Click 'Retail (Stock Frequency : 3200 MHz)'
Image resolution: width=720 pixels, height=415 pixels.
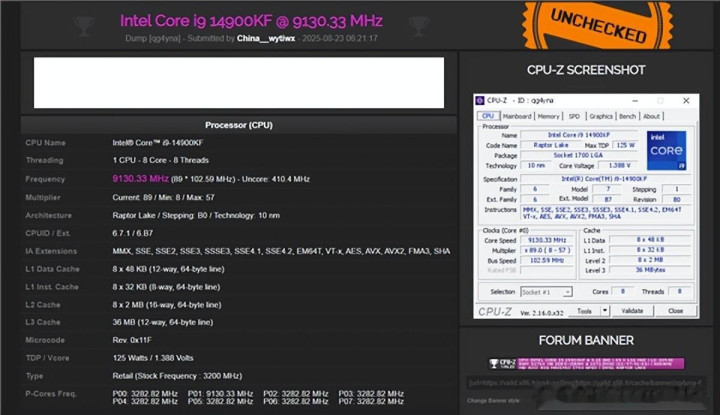point(177,376)
